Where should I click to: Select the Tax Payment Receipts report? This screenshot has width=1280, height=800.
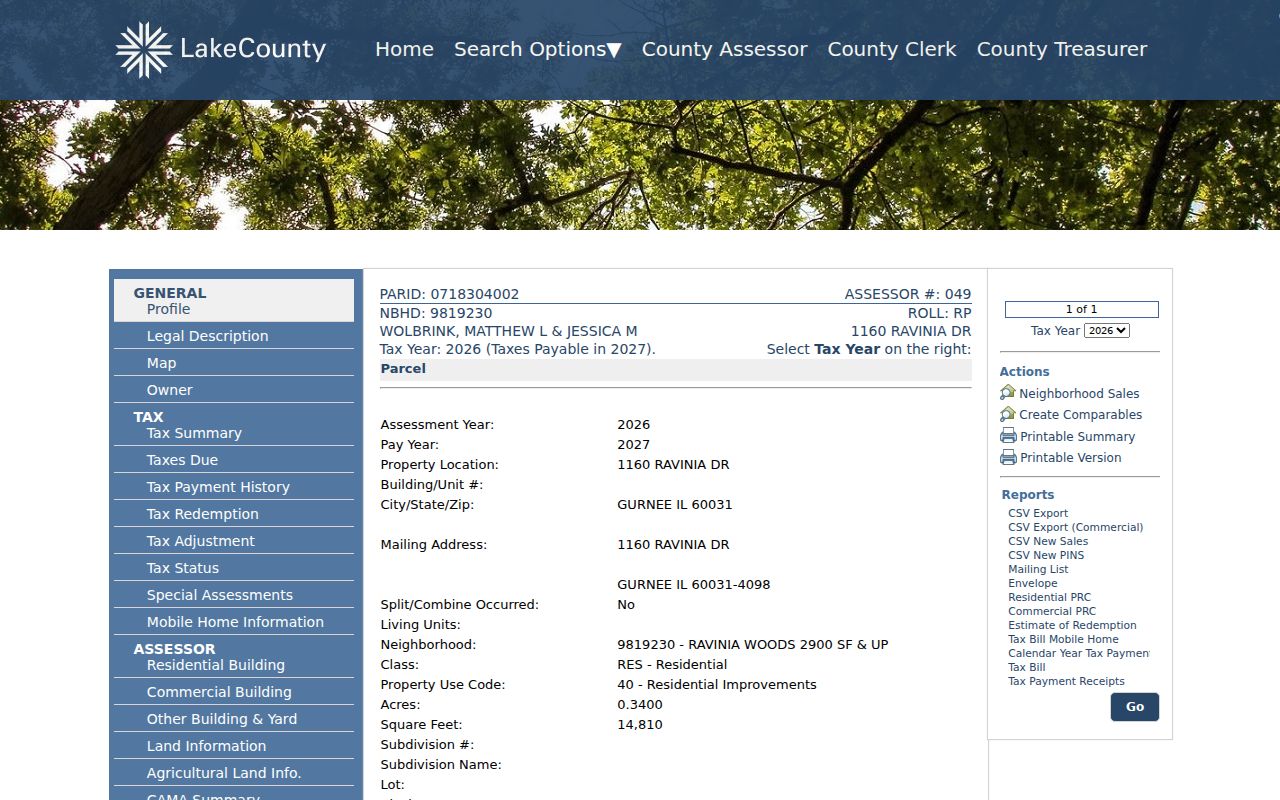[x=1066, y=681]
